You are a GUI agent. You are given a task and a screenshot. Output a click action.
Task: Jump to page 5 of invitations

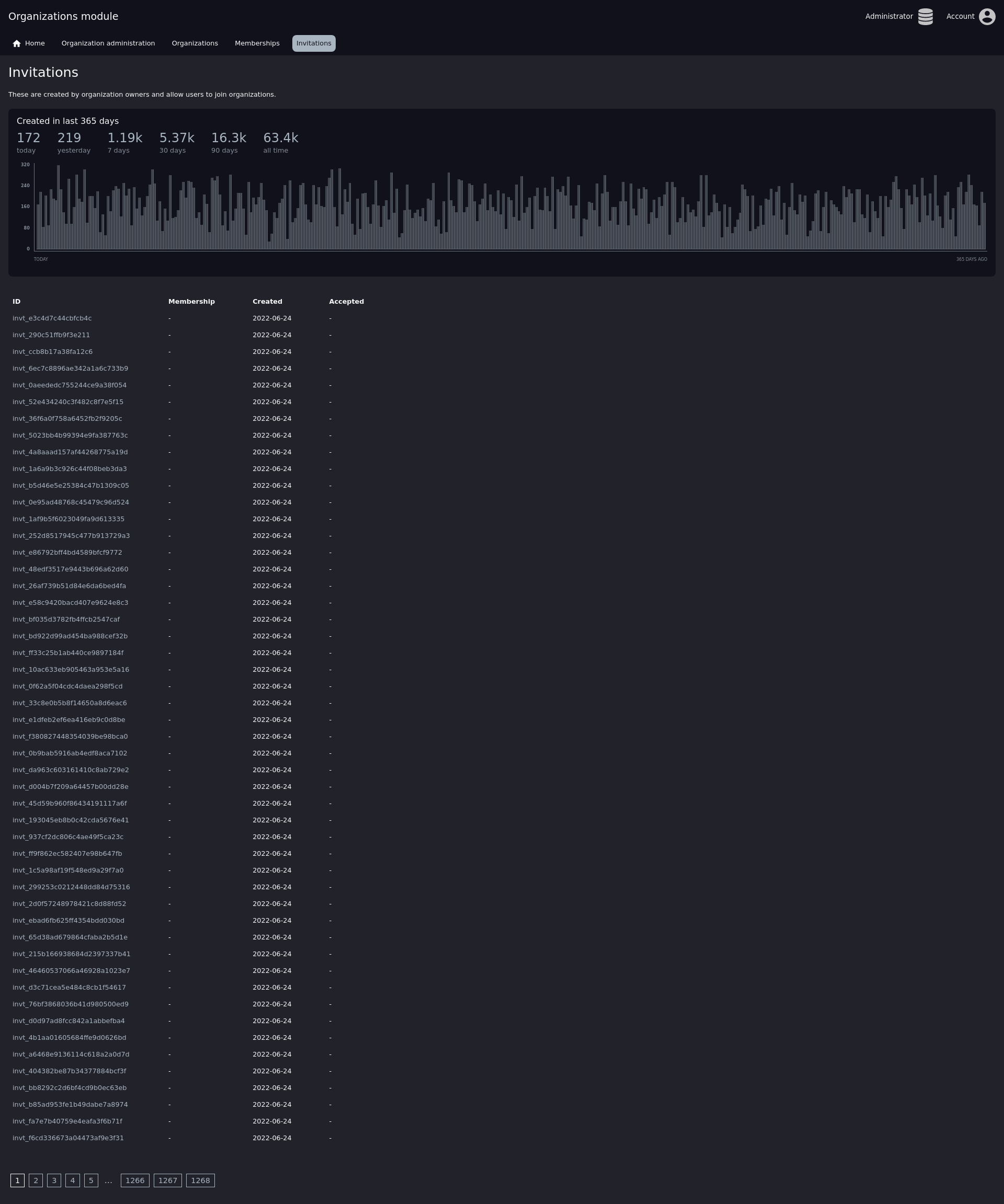[x=90, y=1180]
